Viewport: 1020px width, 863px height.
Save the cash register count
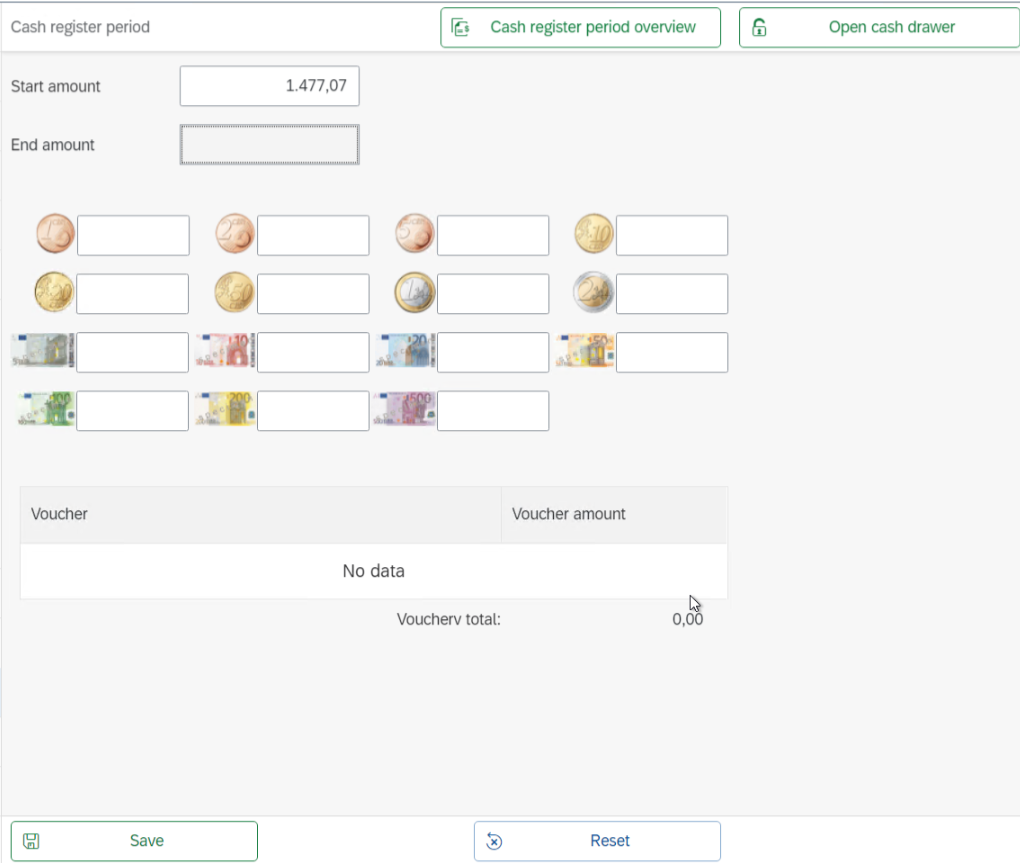tap(134, 841)
